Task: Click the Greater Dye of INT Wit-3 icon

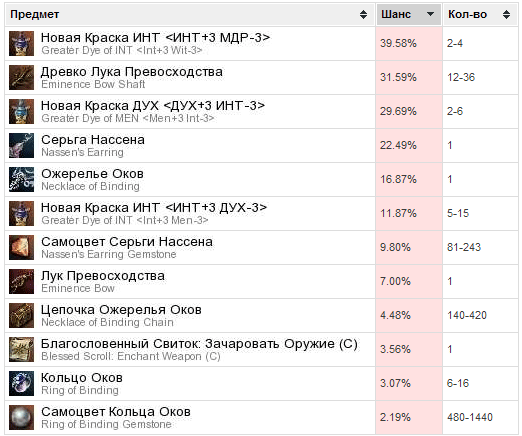Action: click(21, 44)
